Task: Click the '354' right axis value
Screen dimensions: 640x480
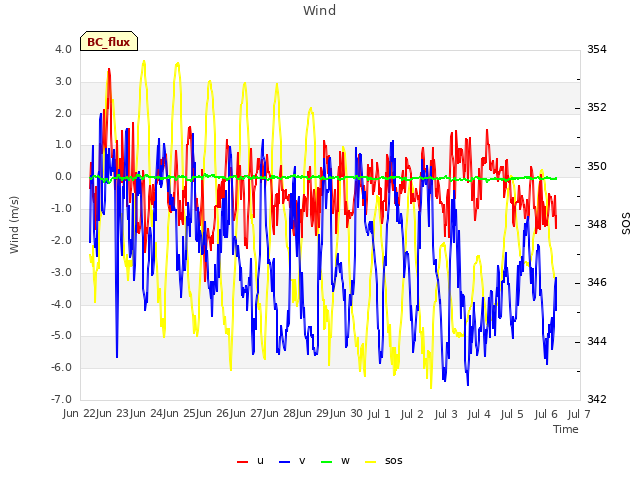Action: (597, 49)
